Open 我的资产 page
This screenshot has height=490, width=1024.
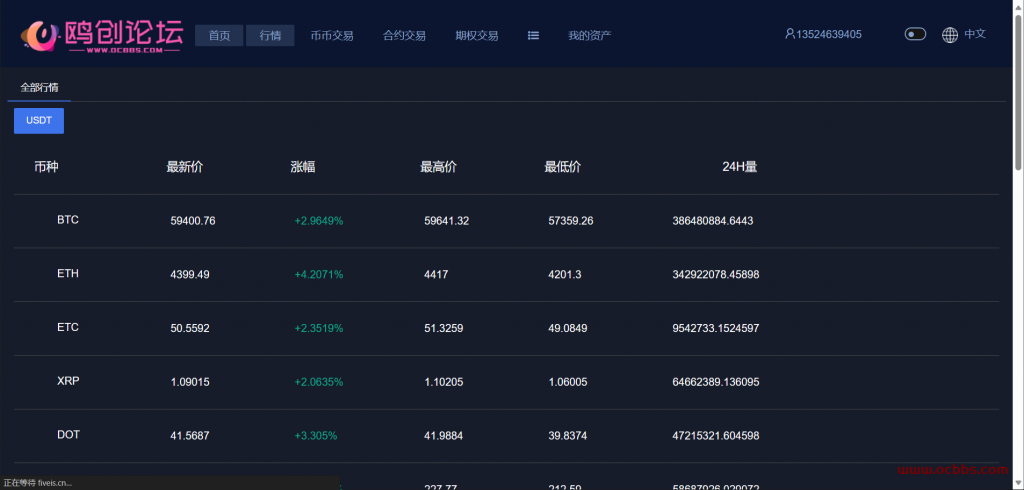[590, 35]
